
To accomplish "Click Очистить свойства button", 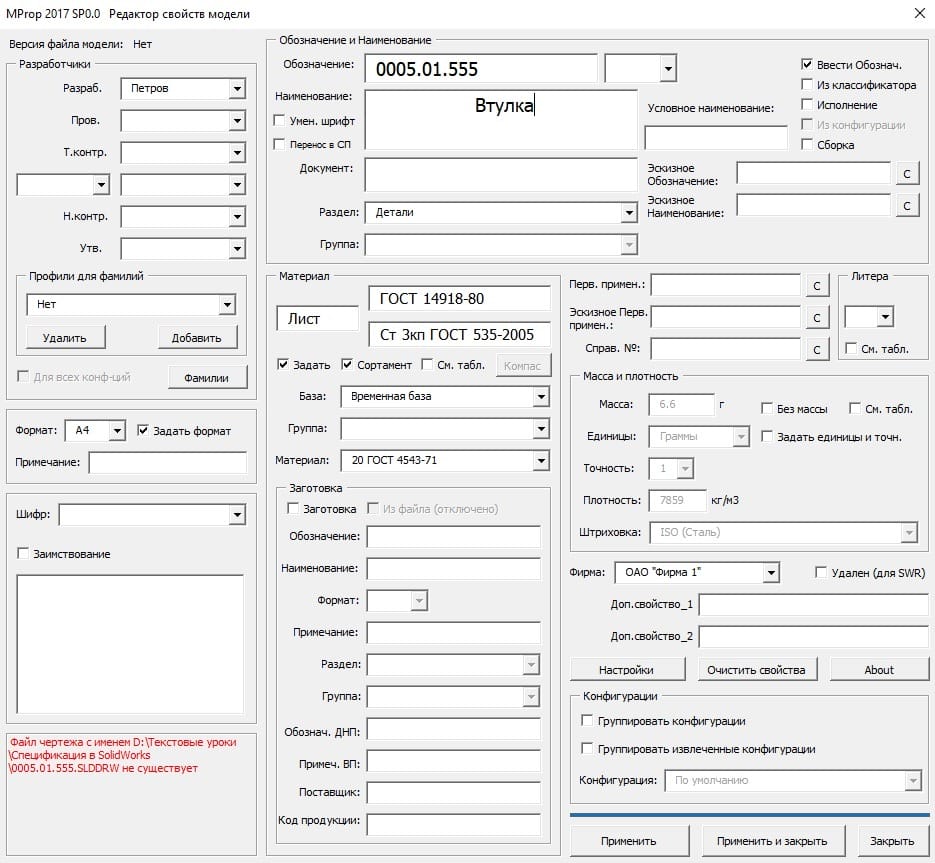I will [757, 670].
